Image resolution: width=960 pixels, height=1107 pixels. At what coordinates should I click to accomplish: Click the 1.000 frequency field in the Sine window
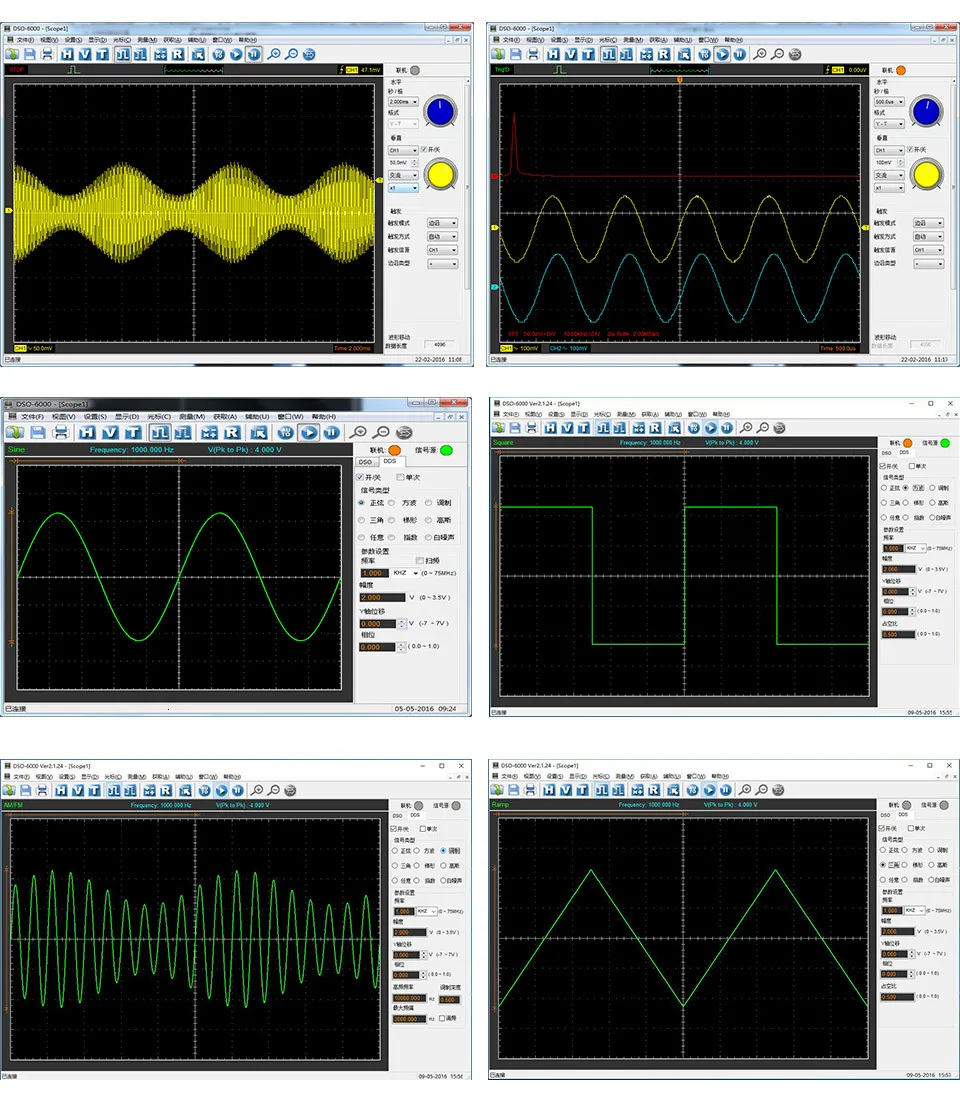click(x=374, y=573)
